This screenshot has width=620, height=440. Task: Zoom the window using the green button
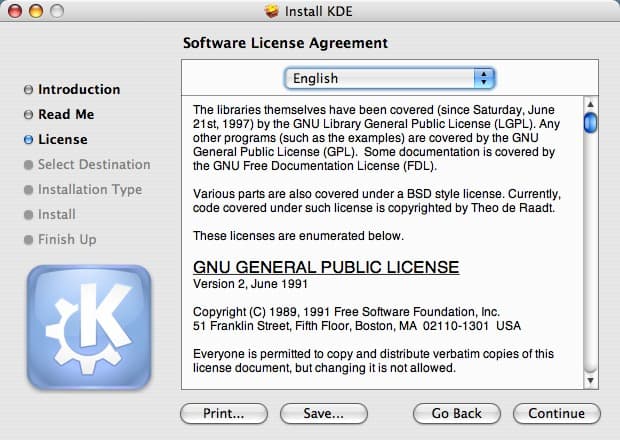(55, 12)
